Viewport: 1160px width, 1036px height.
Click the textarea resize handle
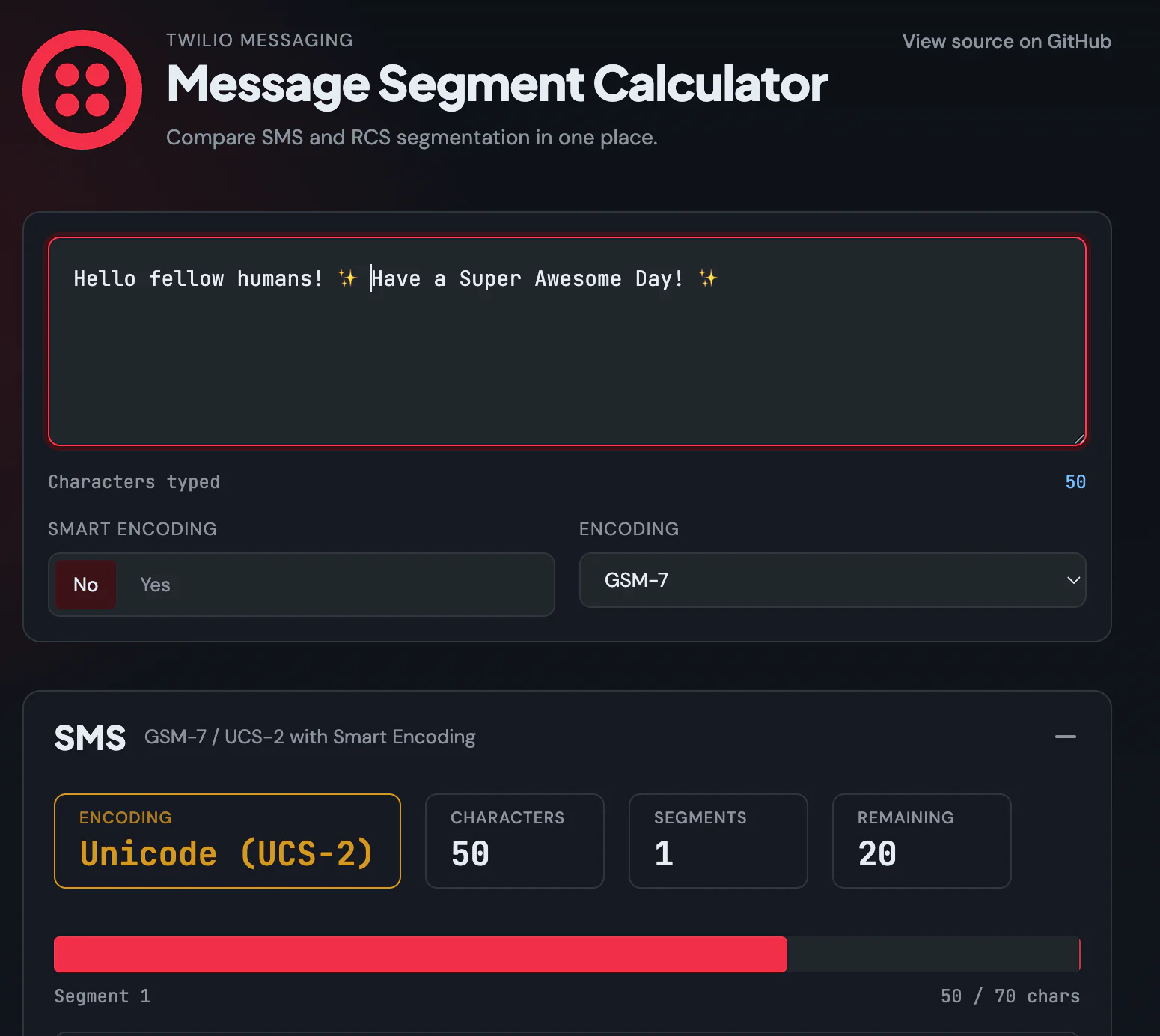[x=1078, y=438]
